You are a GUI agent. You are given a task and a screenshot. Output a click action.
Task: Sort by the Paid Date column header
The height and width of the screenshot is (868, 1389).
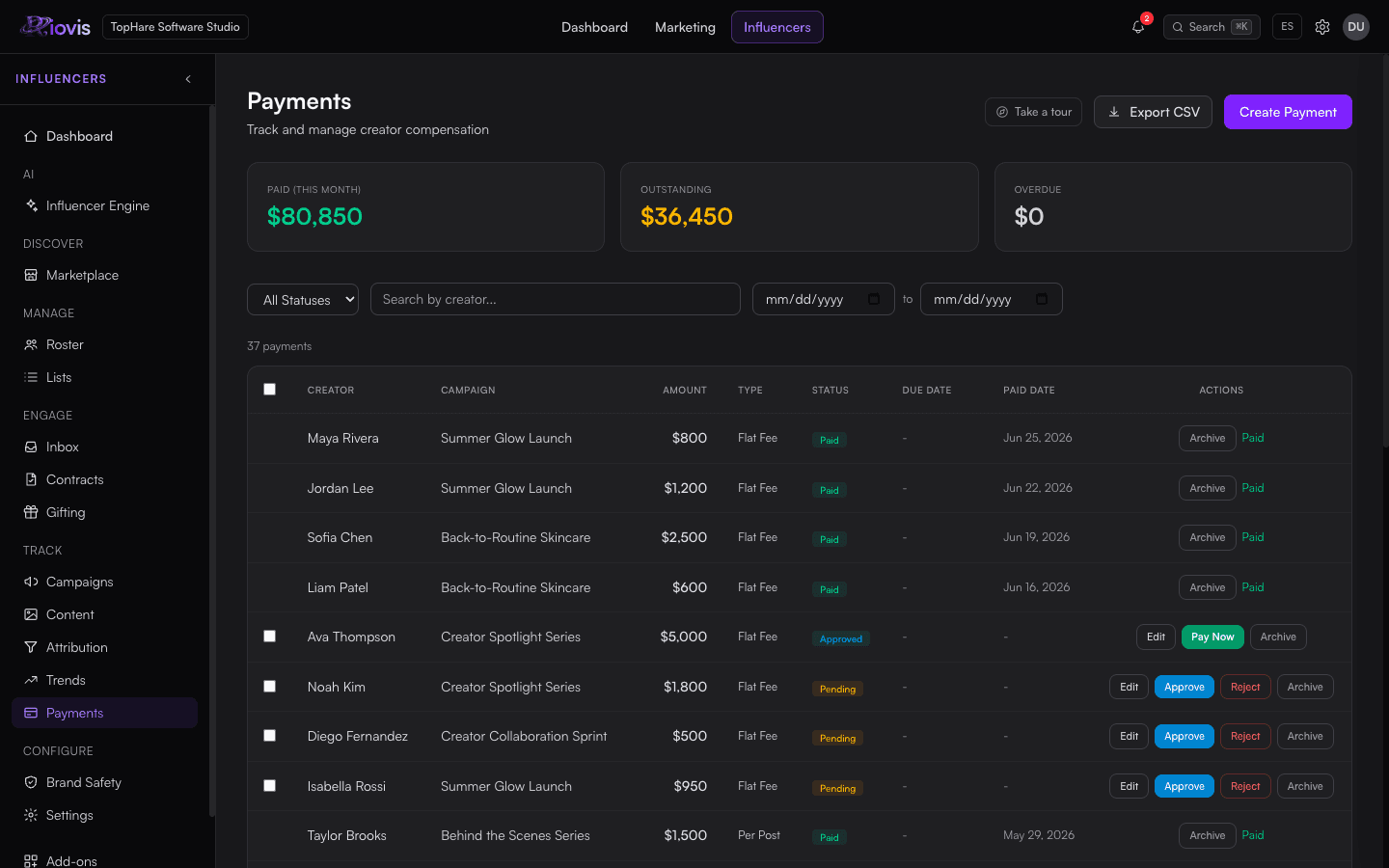1029,390
